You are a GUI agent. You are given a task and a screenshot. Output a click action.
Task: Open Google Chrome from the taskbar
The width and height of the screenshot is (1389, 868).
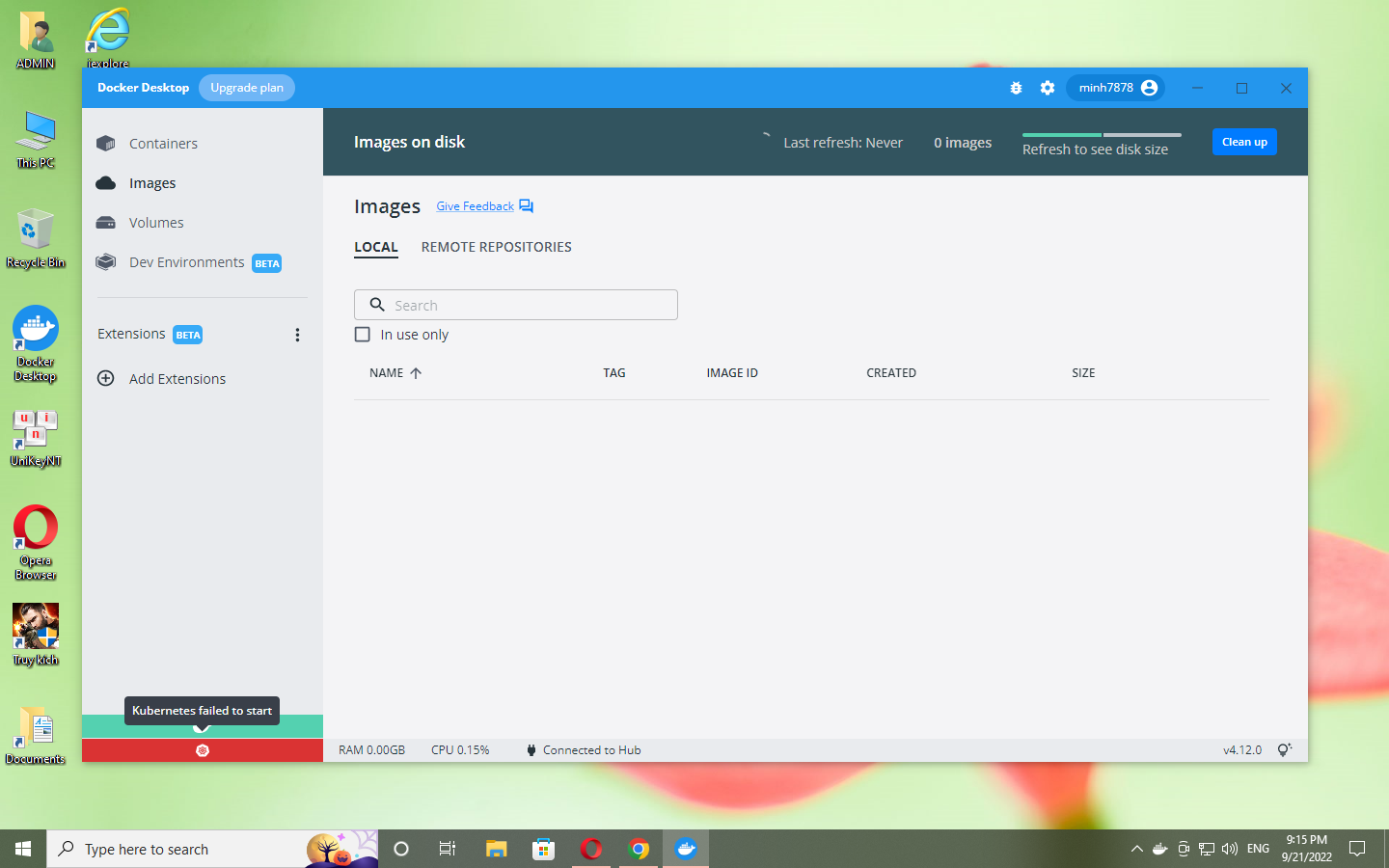(639, 849)
